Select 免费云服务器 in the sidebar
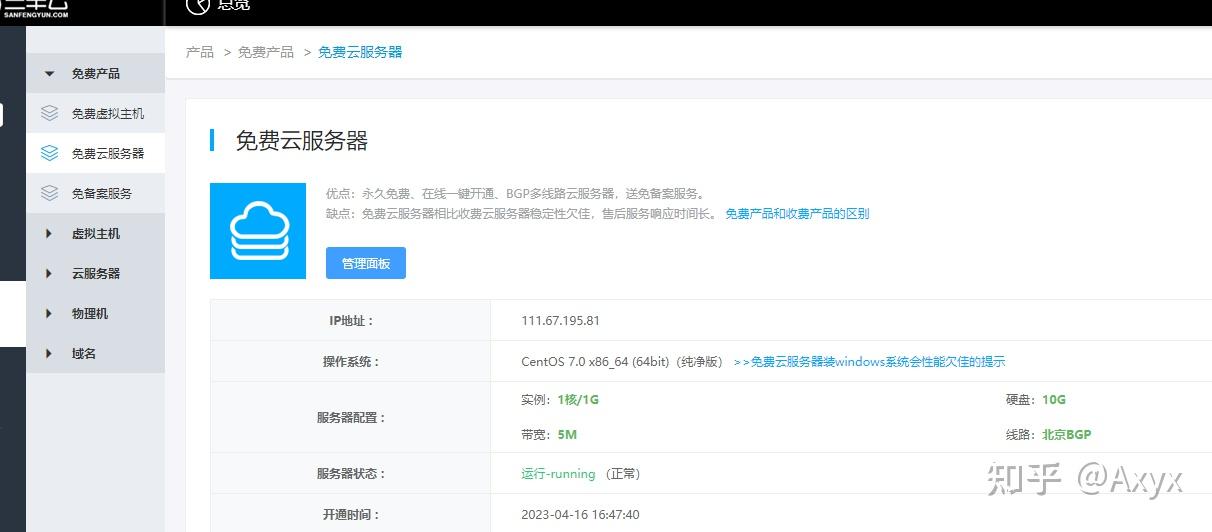Viewport: 1212px width, 532px height. pyautogui.click(x=96, y=153)
